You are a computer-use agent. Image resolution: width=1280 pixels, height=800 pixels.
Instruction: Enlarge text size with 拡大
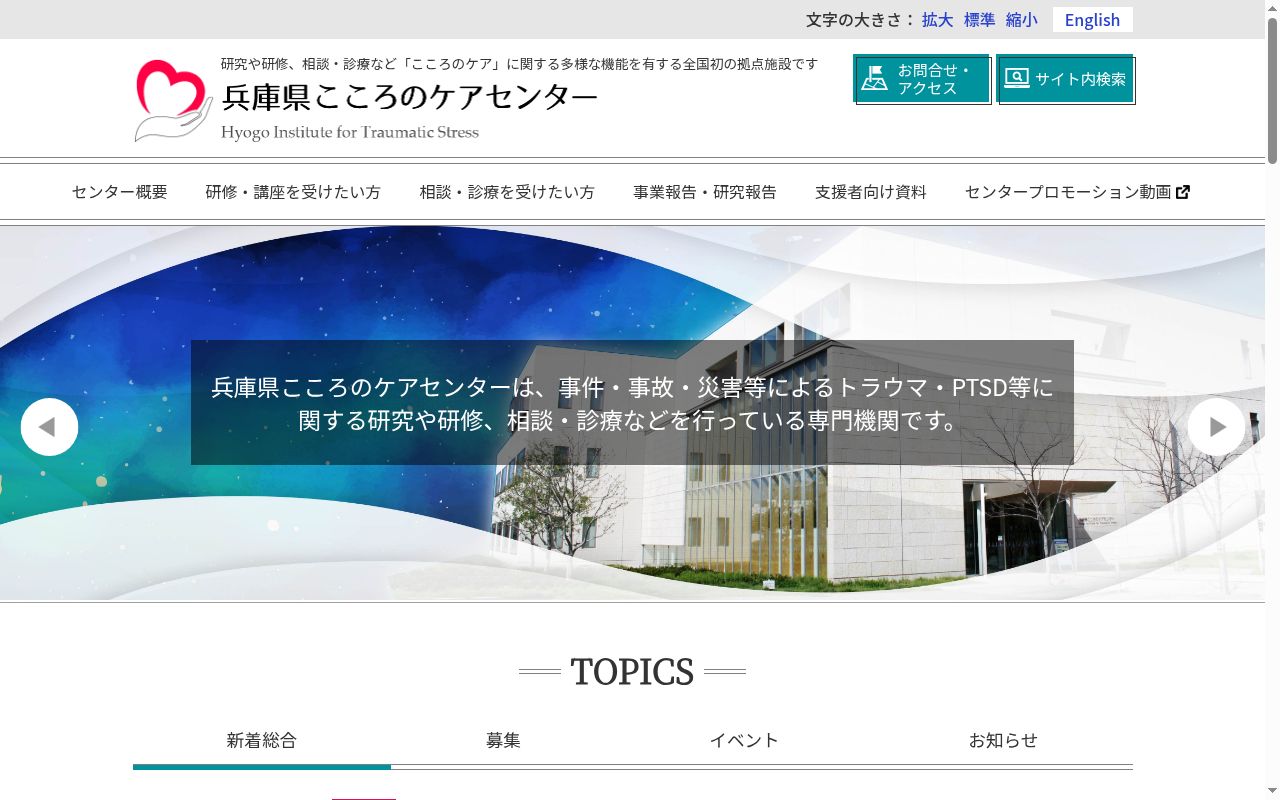938,20
